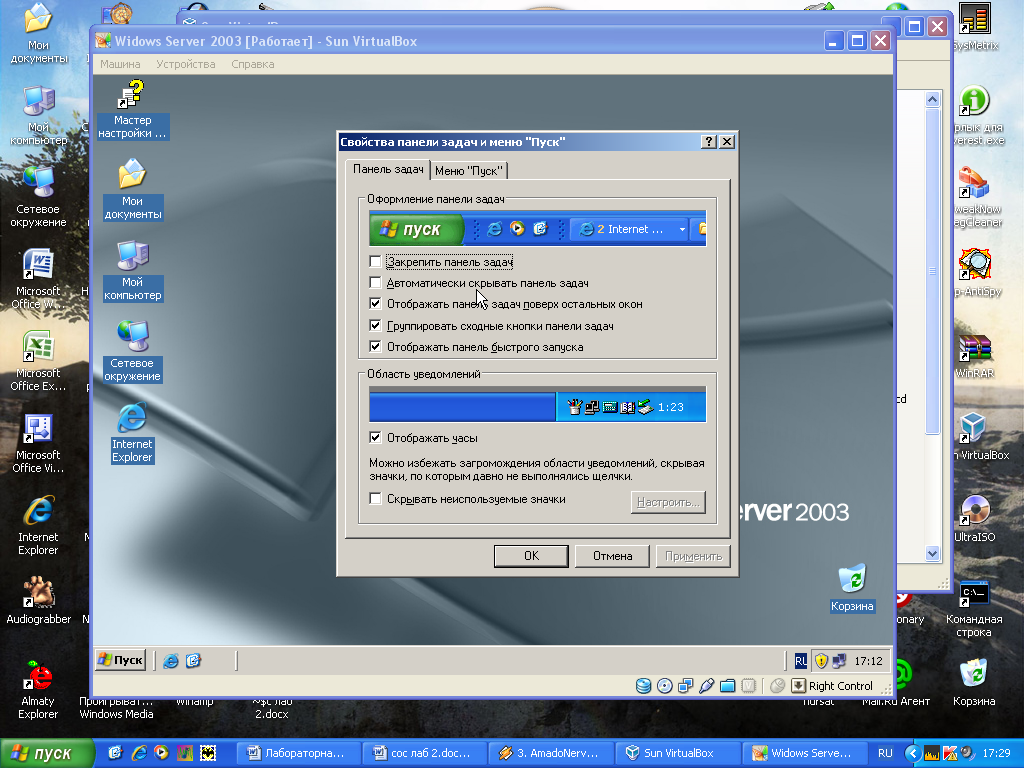Click host Kaspersky tray icon
The image size is (1024, 768).
(x=950, y=753)
